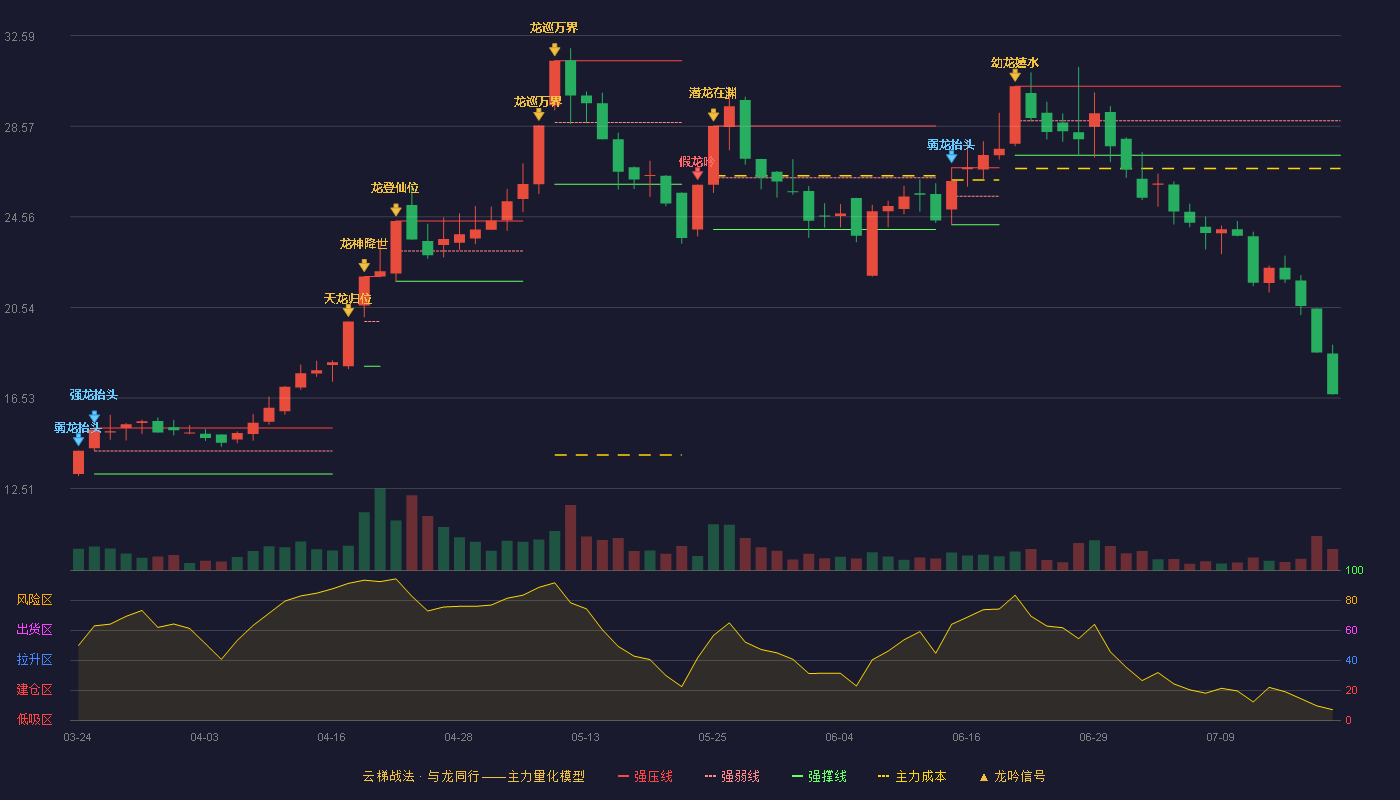
Task: Click the 12.51 price axis label
Action: pos(20,490)
